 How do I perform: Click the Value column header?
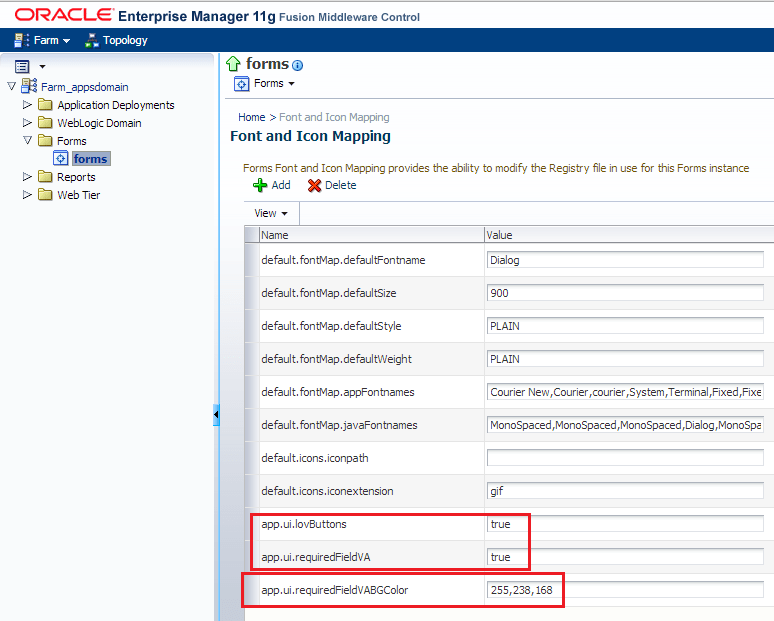(x=629, y=235)
